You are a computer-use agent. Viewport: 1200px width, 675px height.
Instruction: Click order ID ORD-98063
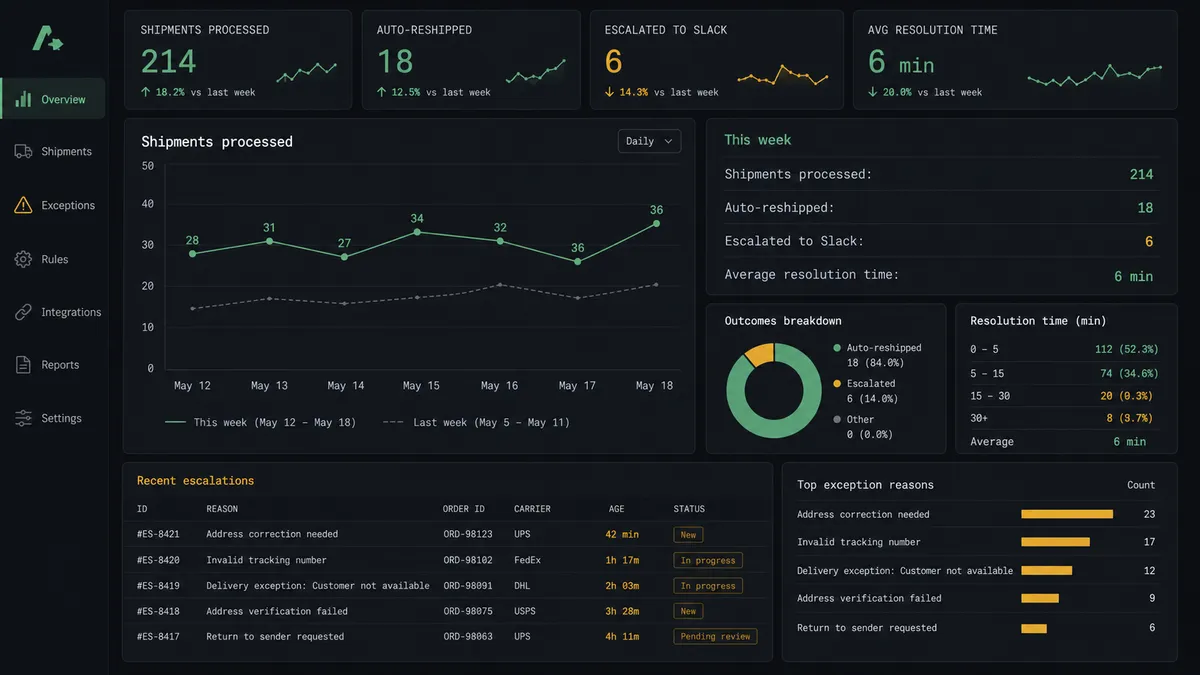(468, 637)
